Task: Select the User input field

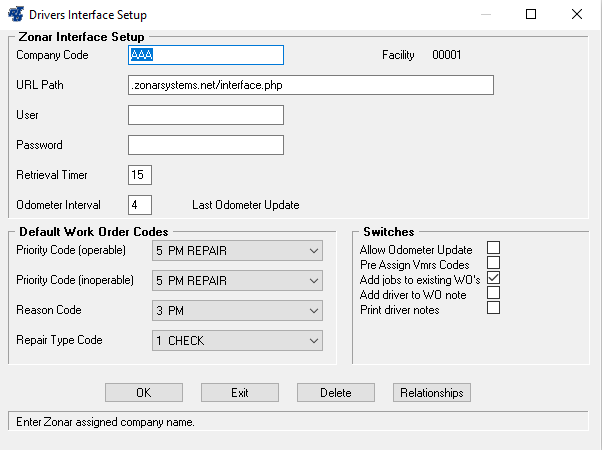Action: [206, 115]
